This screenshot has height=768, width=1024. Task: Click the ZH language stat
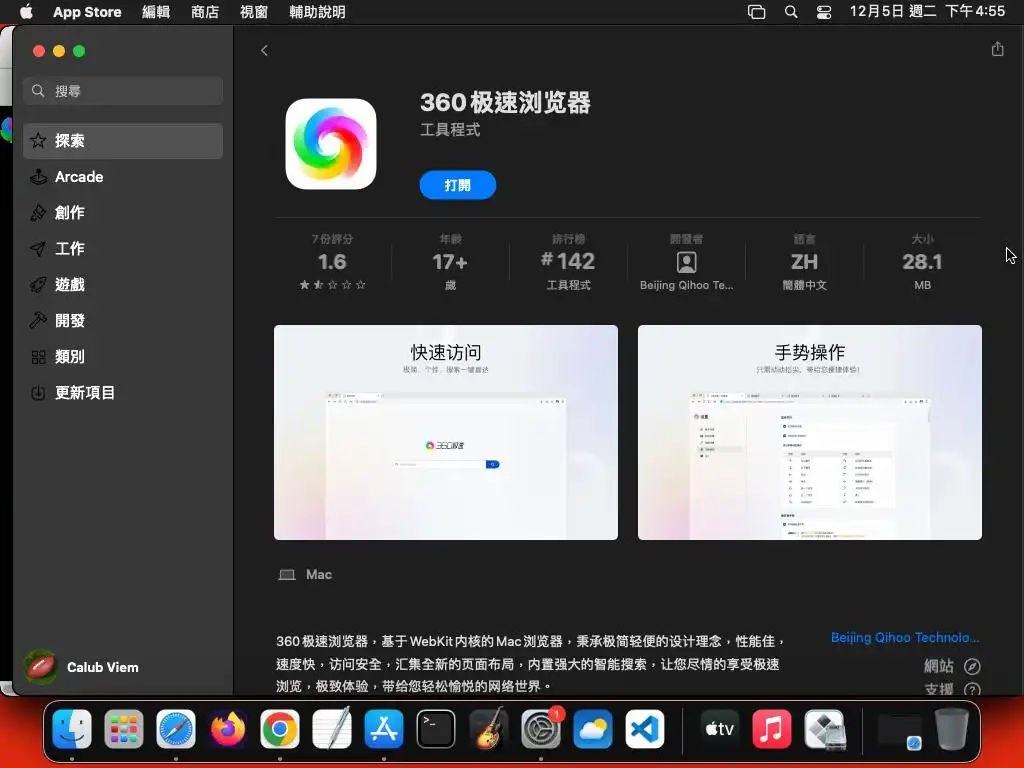tap(805, 262)
